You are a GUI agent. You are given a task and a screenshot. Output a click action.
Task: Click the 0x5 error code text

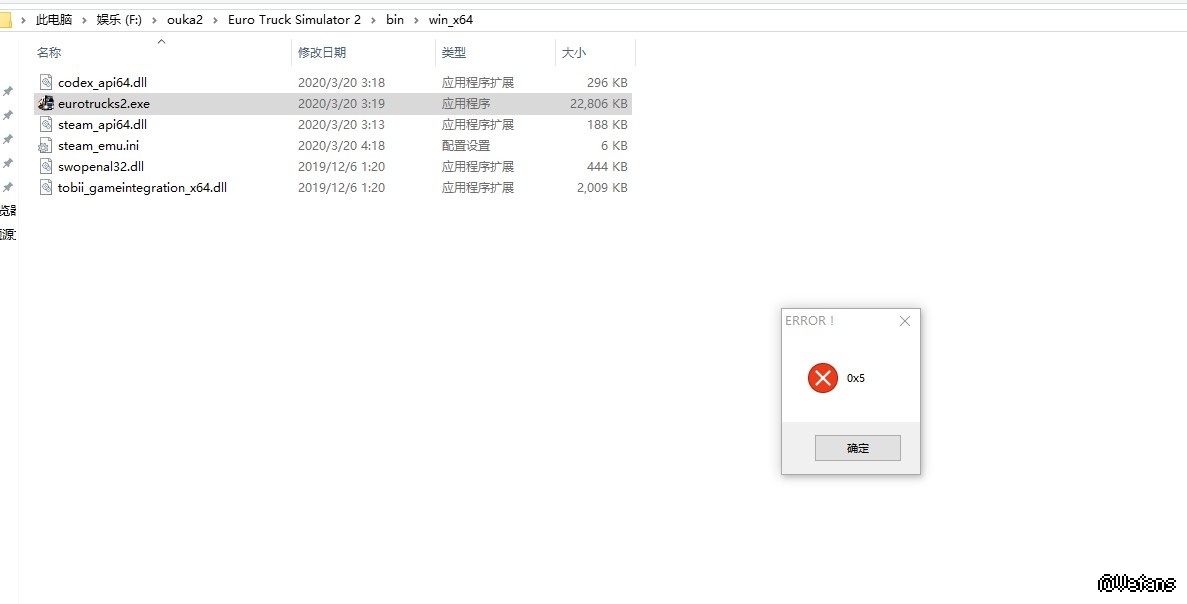pos(855,378)
